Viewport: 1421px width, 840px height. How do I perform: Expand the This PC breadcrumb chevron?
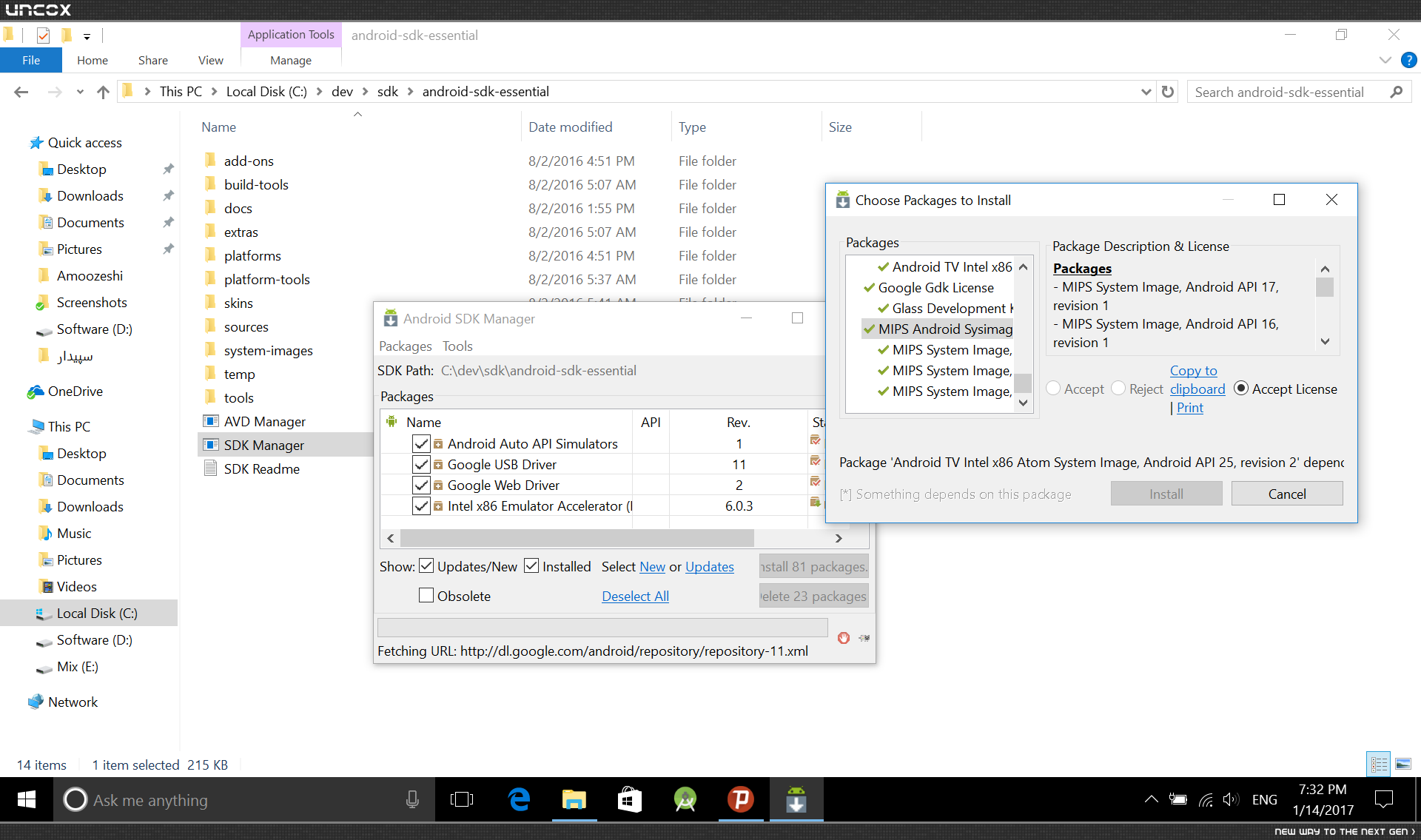click(215, 92)
